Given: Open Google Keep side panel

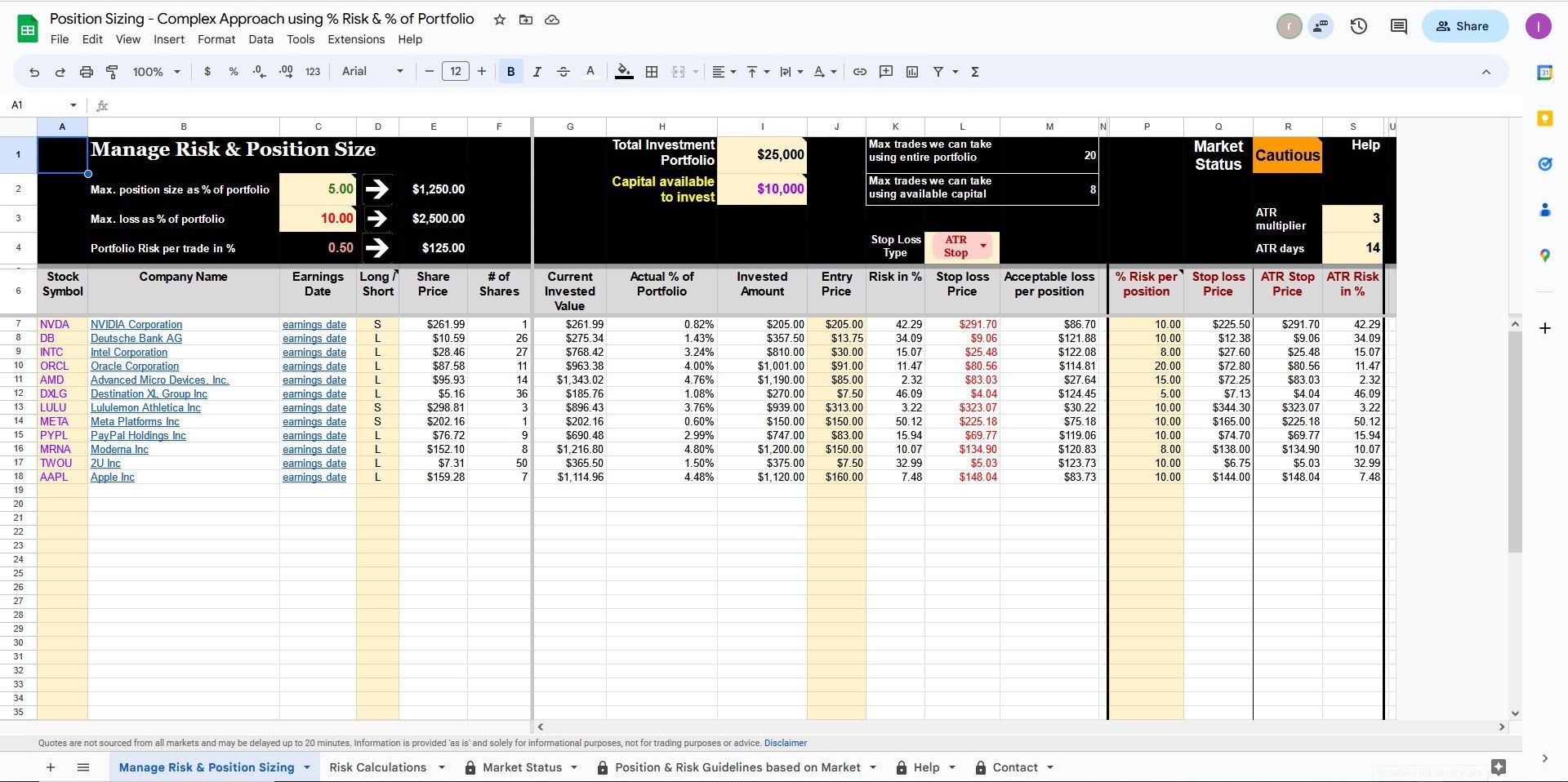Looking at the screenshot, I should click(x=1545, y=118).
